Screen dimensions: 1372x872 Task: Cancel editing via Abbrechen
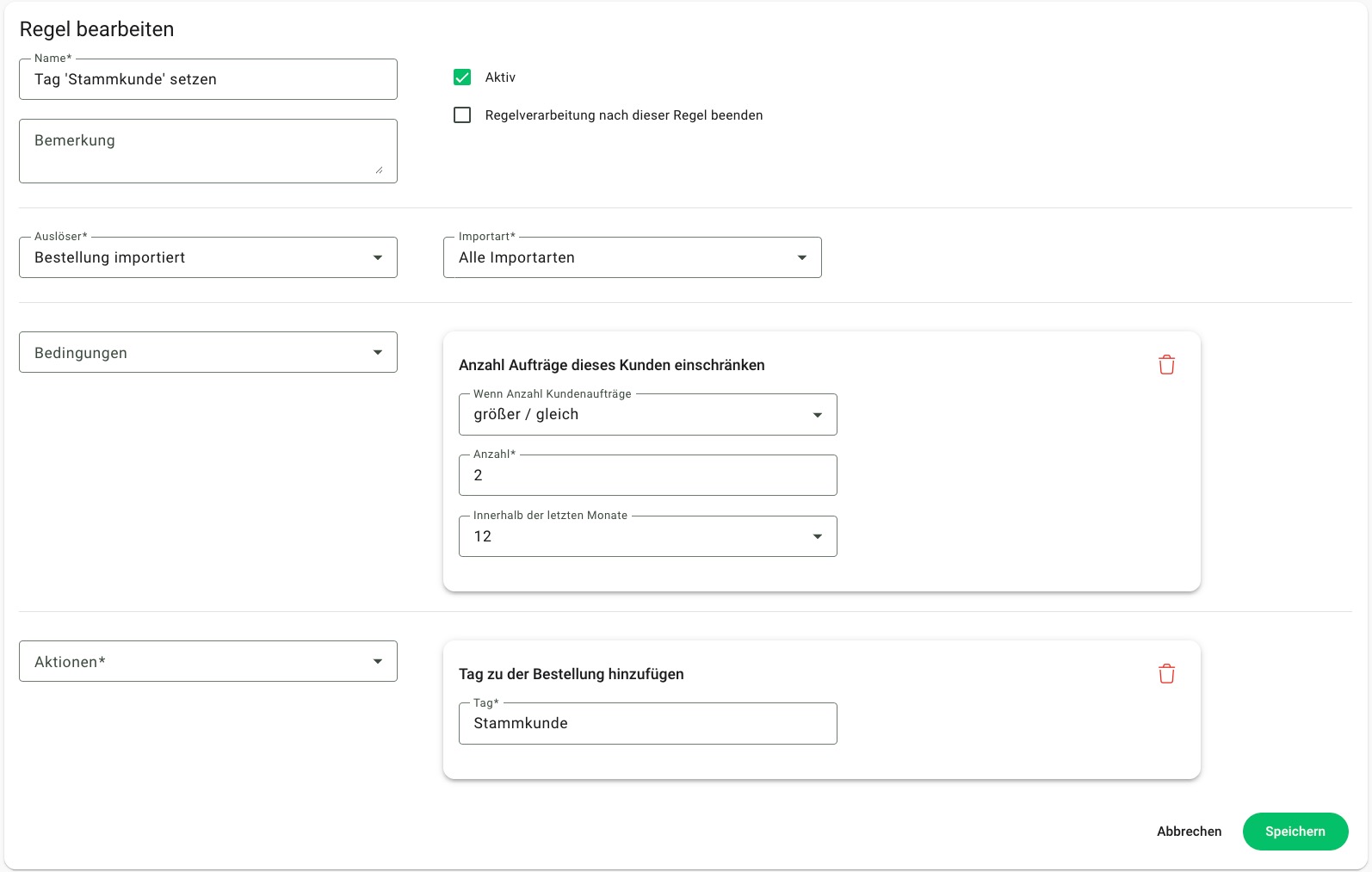[x=1189, y=832]
